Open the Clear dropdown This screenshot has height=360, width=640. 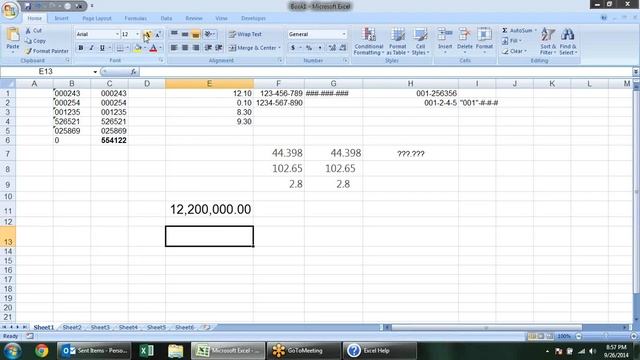coord(514,51)
